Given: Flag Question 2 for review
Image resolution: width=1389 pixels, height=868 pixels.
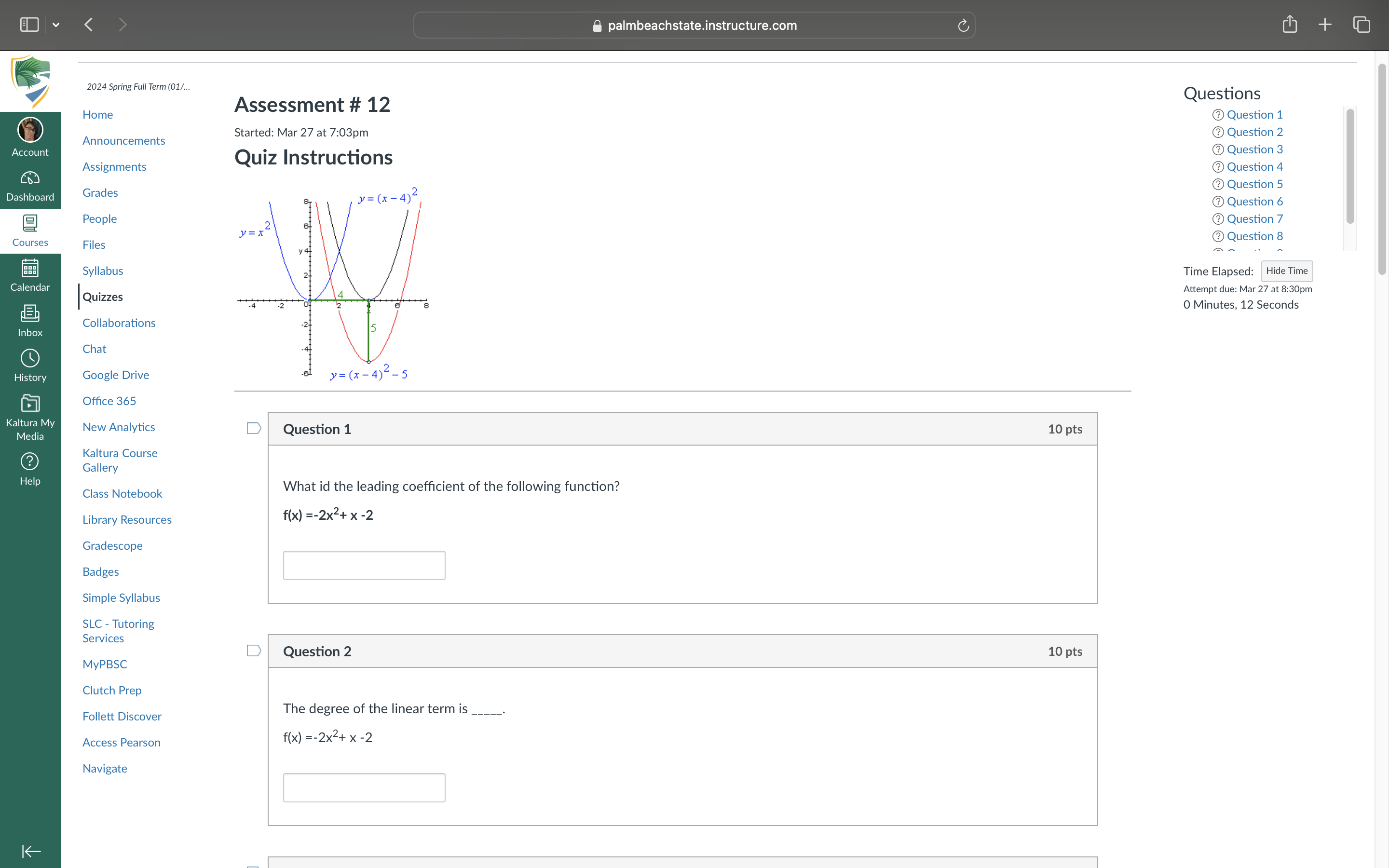Looking at the screenshot, I should (254, 651).
